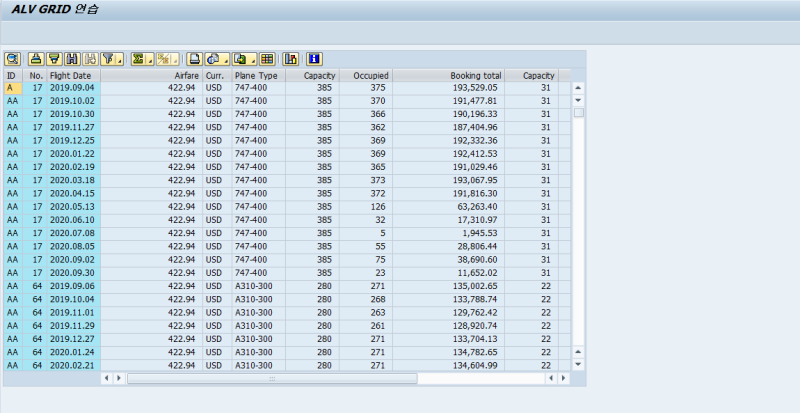Select the Flight Date column header
The image size is (800, 413).
(74, 76)
